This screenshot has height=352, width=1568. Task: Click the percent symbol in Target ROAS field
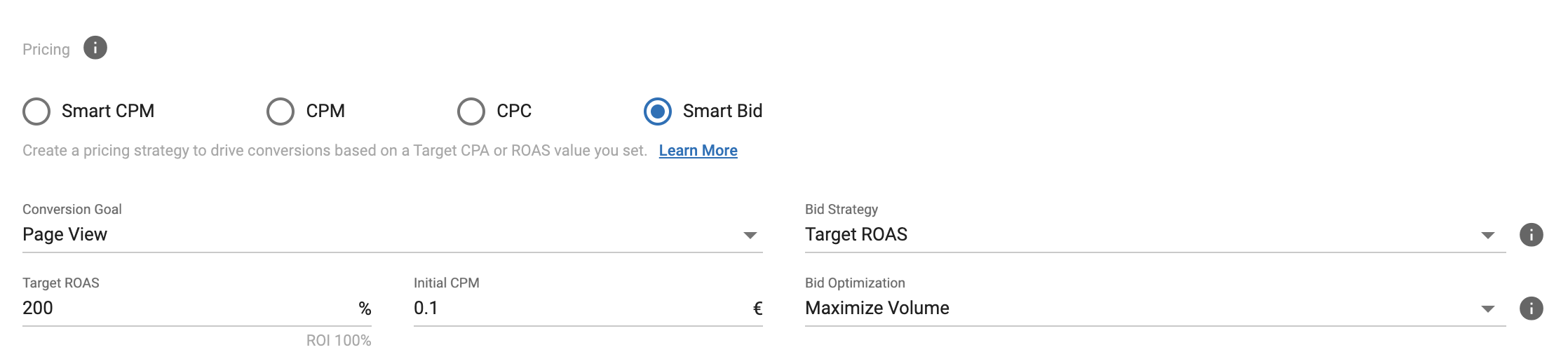click(365, 309)
